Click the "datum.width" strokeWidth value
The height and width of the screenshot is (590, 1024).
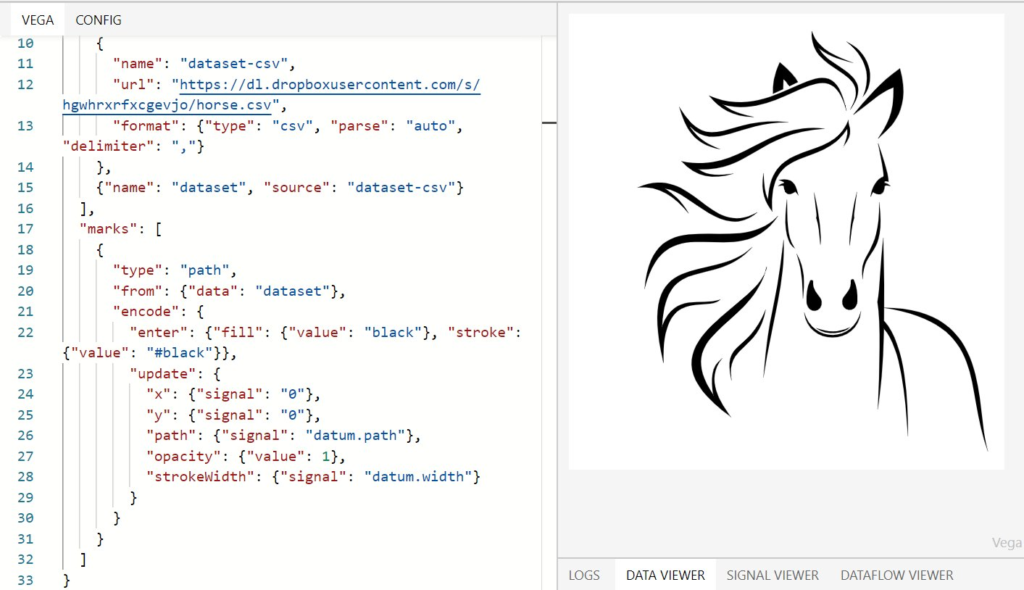click(422, 477)
